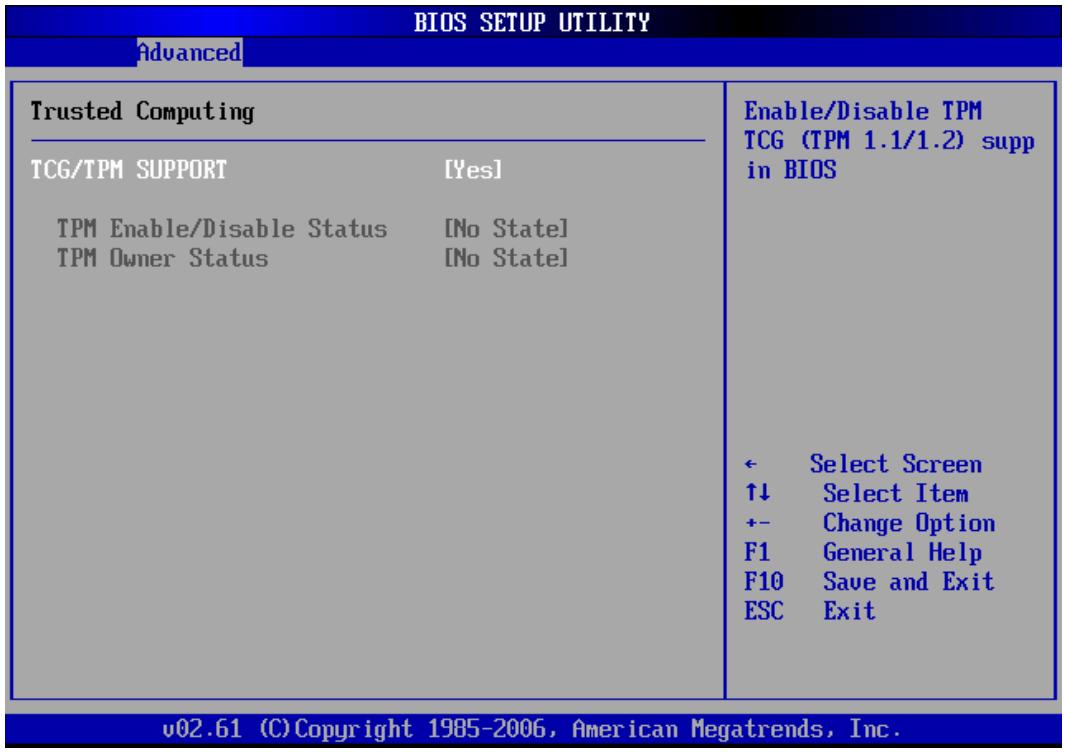1065x753 pixels.
Task: Click the F10 key hint
Action: click(764, 581)
